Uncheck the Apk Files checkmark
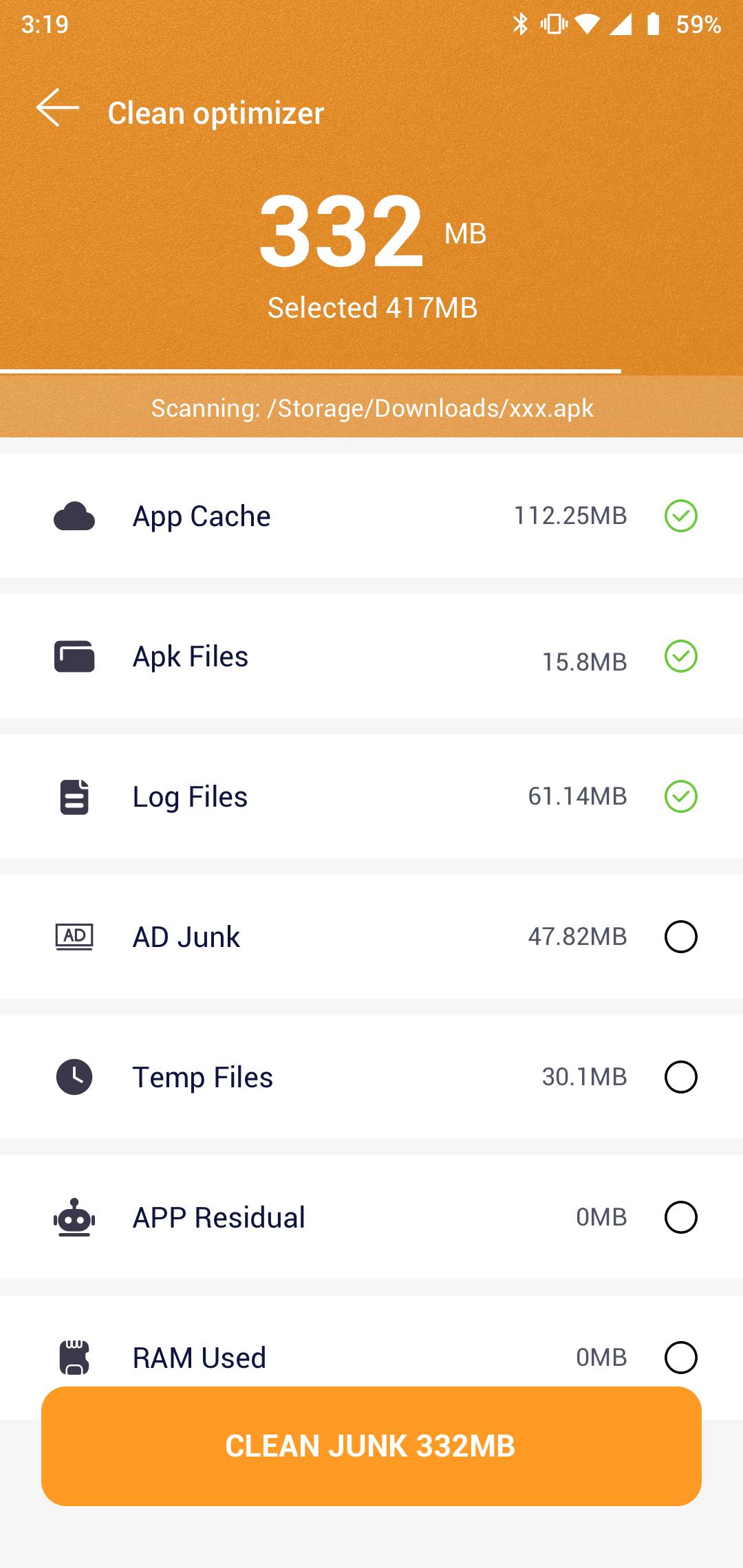The image size is (743, 1568). click(681, 656)
